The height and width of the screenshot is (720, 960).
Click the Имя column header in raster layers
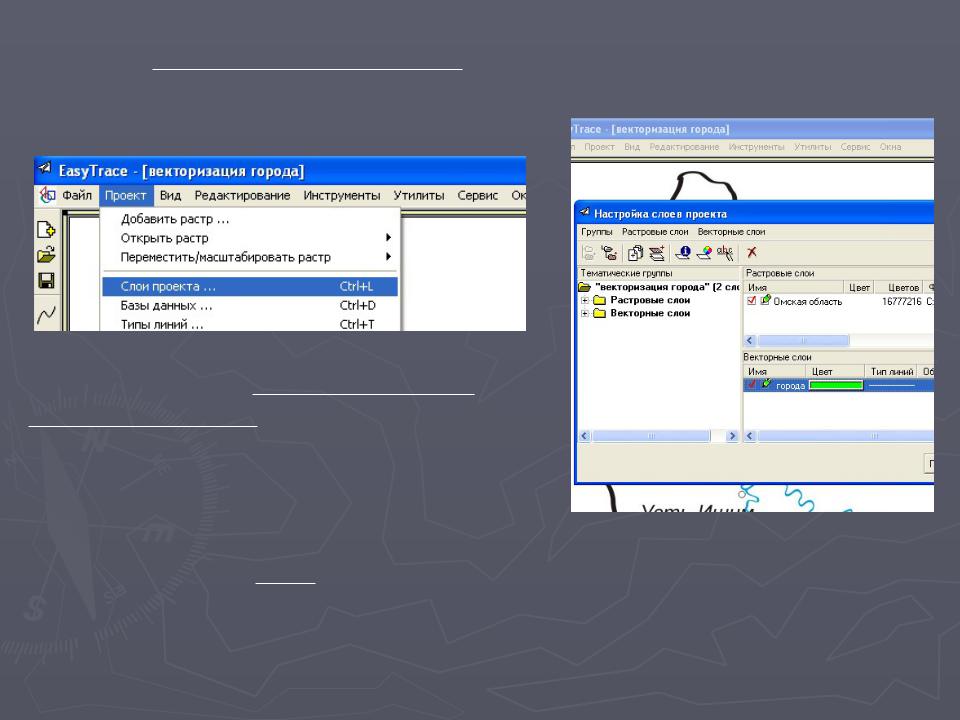pos(794,287)
